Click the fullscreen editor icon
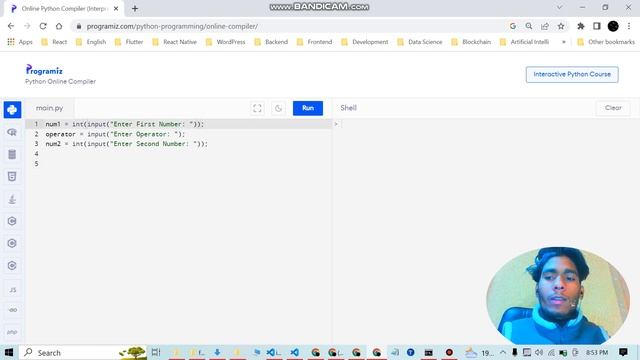The height and width of the screenshot is (360, 640). click(x=257, y=108)
